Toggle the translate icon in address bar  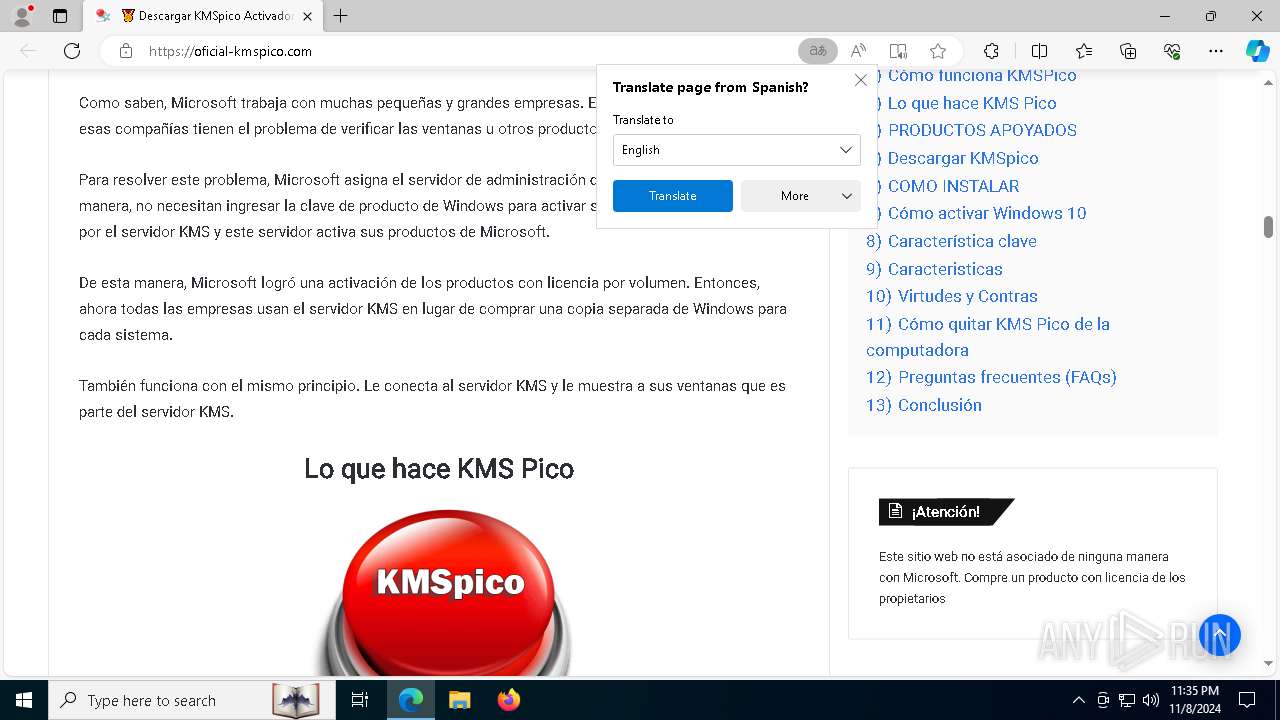coord(818,51)
